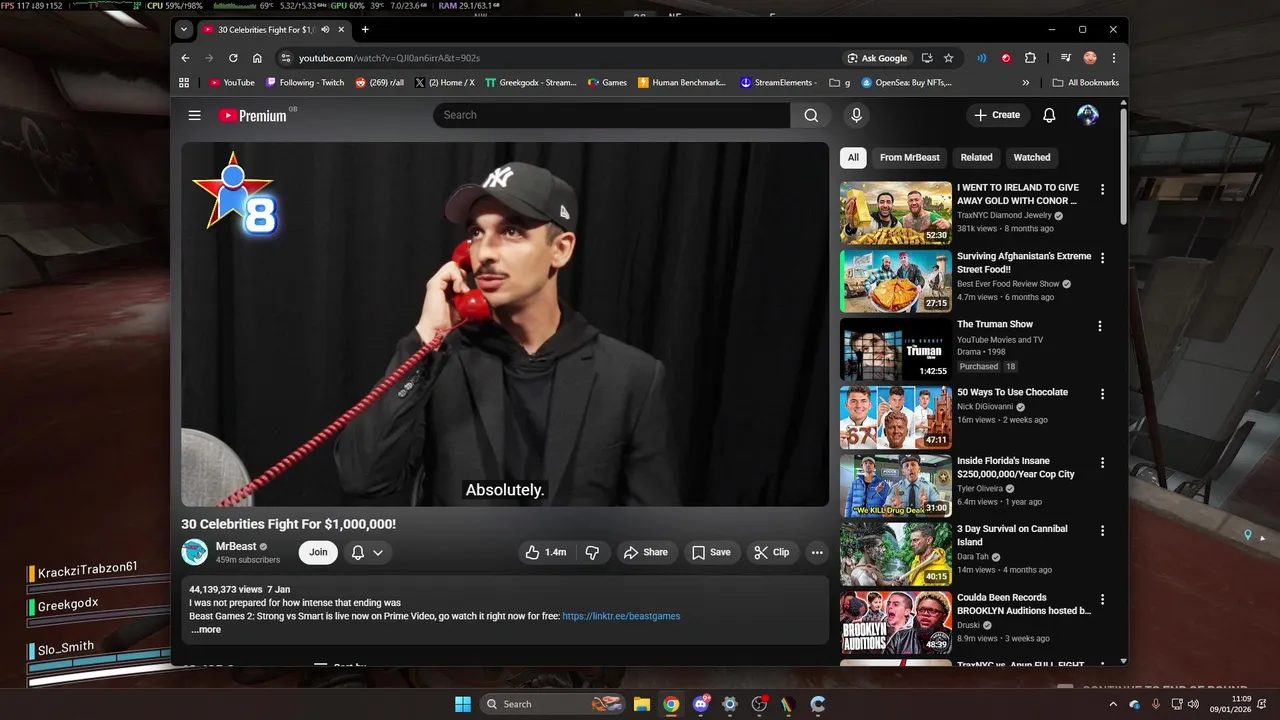This screenshot has height=720, width=1280.
Task: Like the video with 1.4m likes
Action: 546,552
